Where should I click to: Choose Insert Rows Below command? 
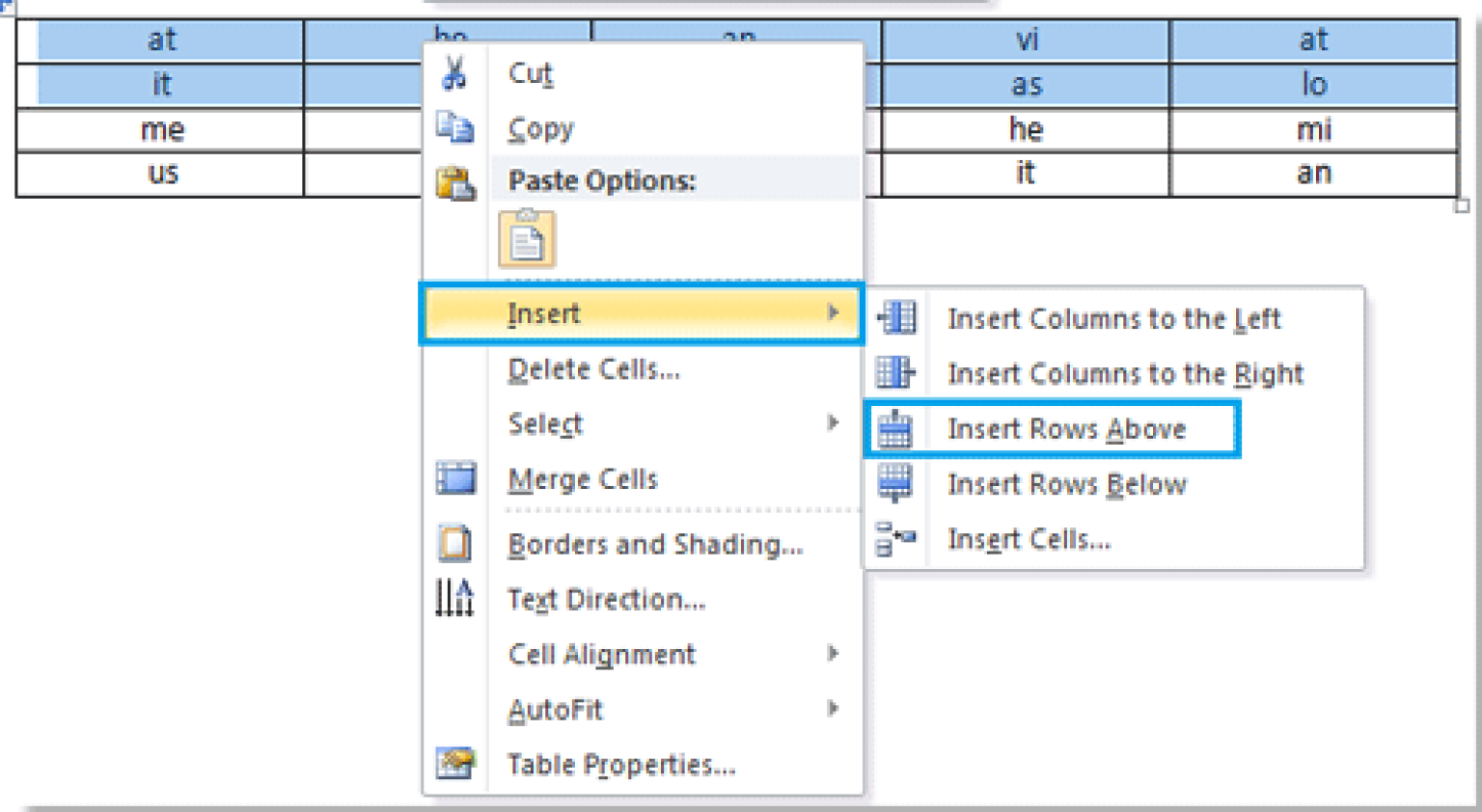tap(1067, 483)
